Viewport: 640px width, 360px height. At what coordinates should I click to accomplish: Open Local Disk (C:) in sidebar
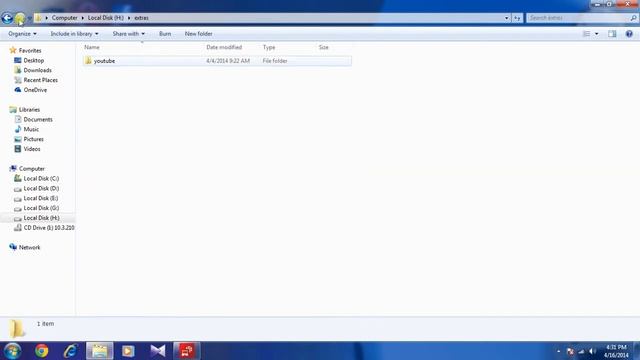(41, 178)
